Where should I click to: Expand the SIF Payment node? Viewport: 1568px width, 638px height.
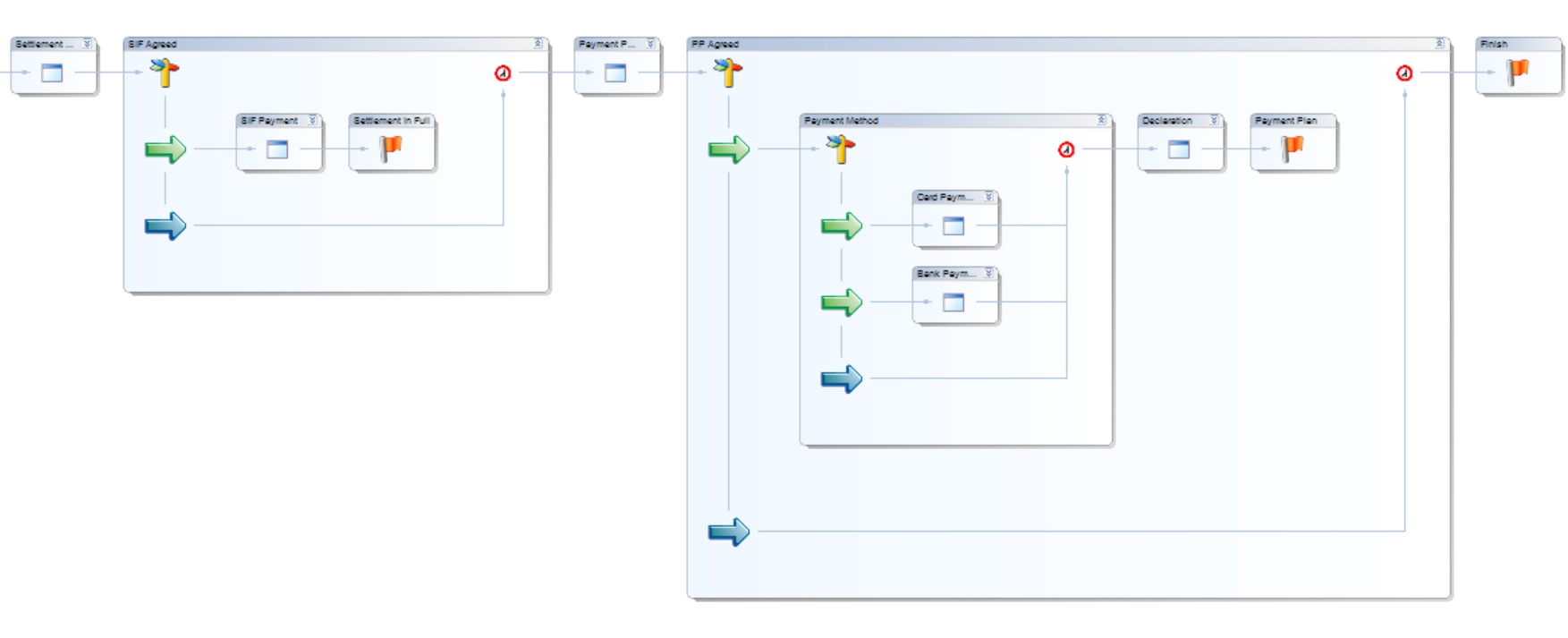pos(312,120)
